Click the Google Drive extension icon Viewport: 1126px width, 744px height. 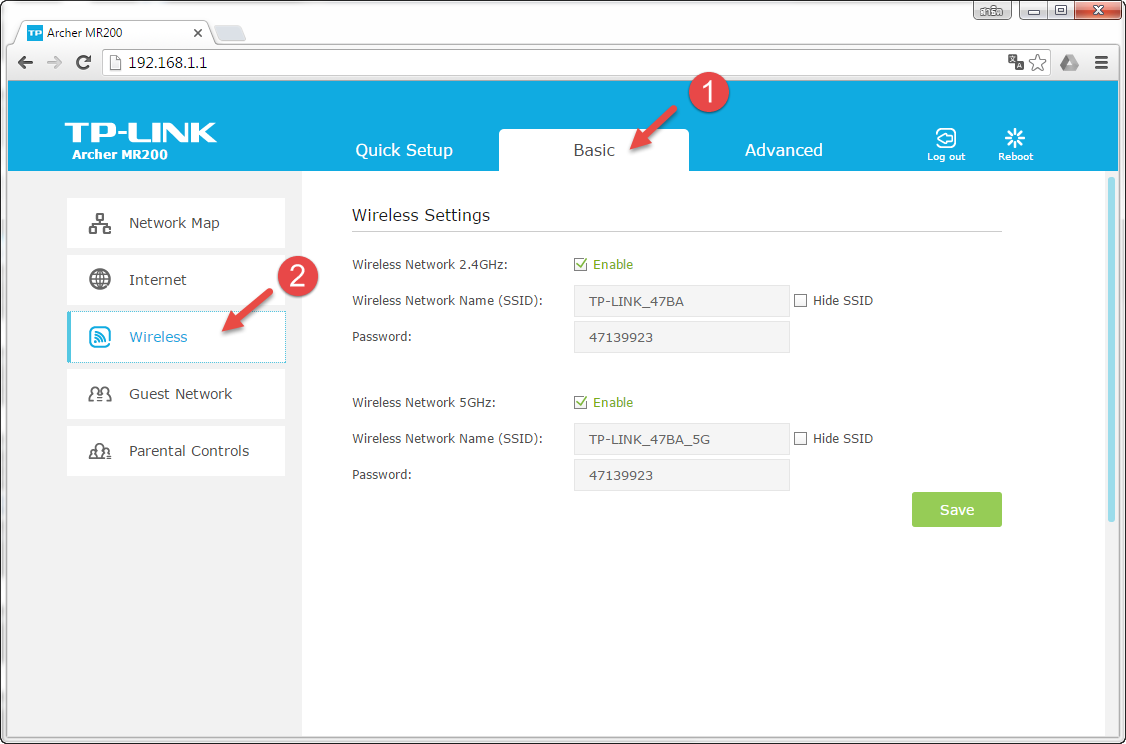(1069, 62)
